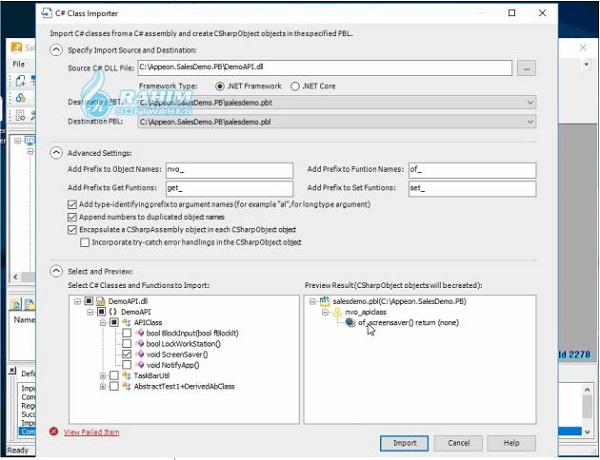Check the TaskBarUtil class checkbox
Image resolution: width=600 pixels, height=460 pixels.
(114, 375)
